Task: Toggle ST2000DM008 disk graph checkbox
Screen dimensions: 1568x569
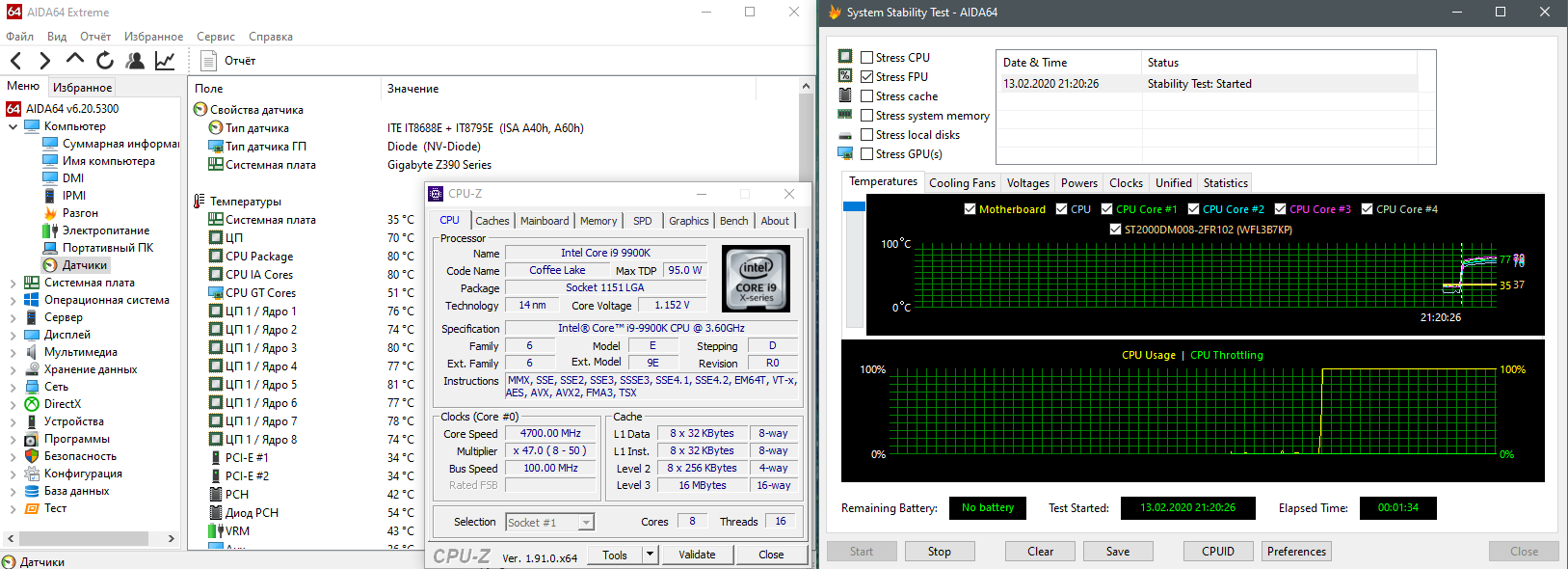Action: 1115,230
